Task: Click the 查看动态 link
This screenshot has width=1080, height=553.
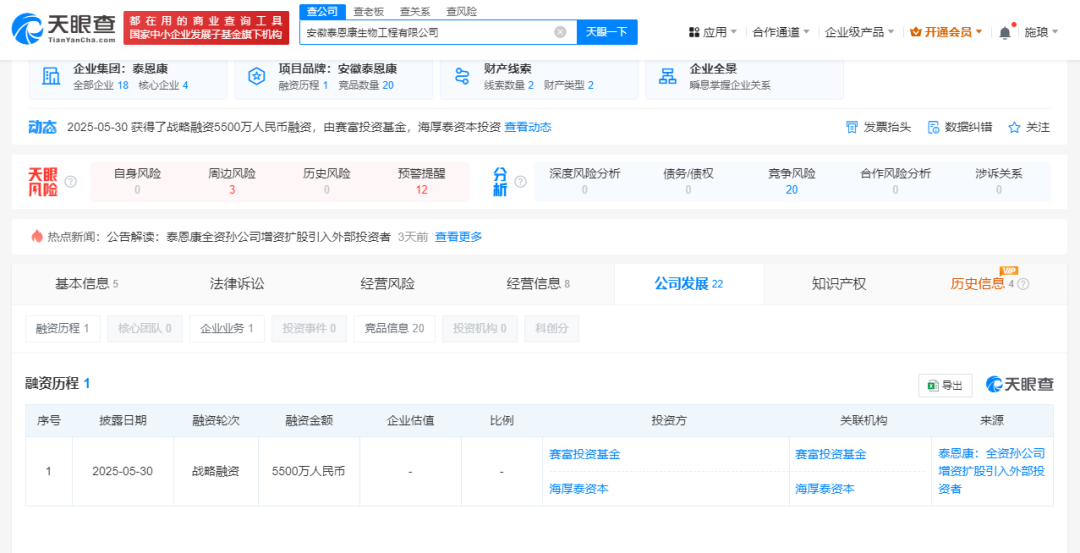Action: click(528, 127)
